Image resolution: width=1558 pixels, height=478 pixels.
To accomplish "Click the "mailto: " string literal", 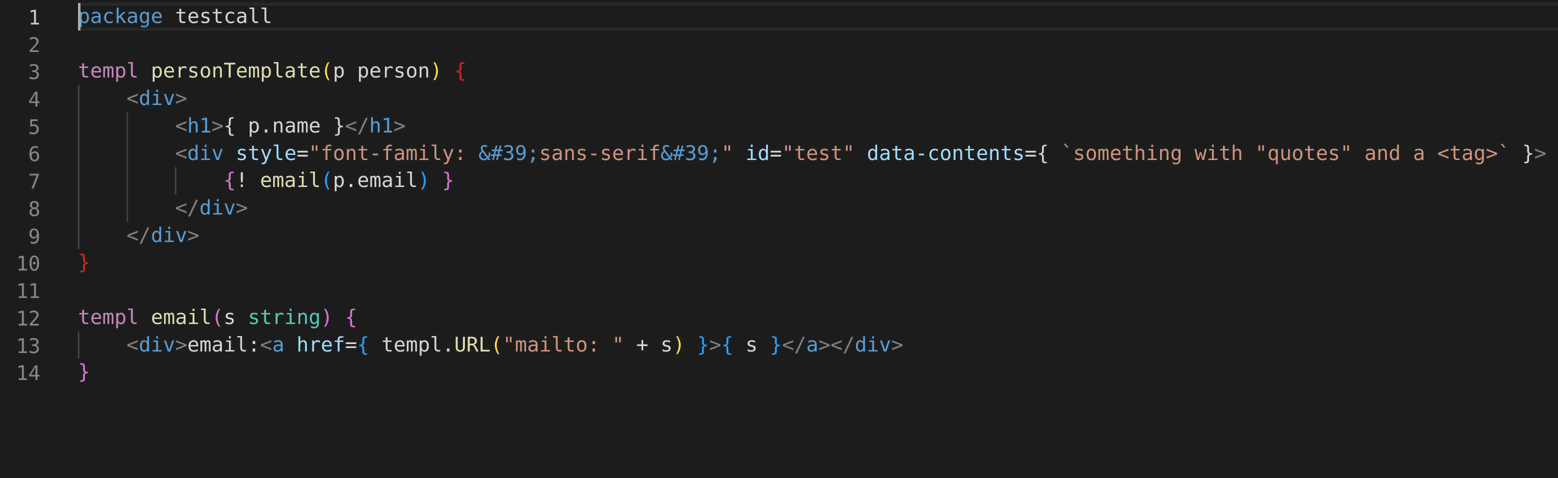I will (x=563, y=345).
